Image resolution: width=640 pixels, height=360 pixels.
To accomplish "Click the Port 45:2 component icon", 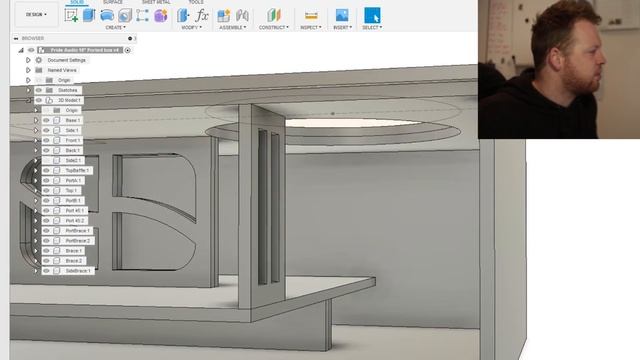I will click(57, 221).
